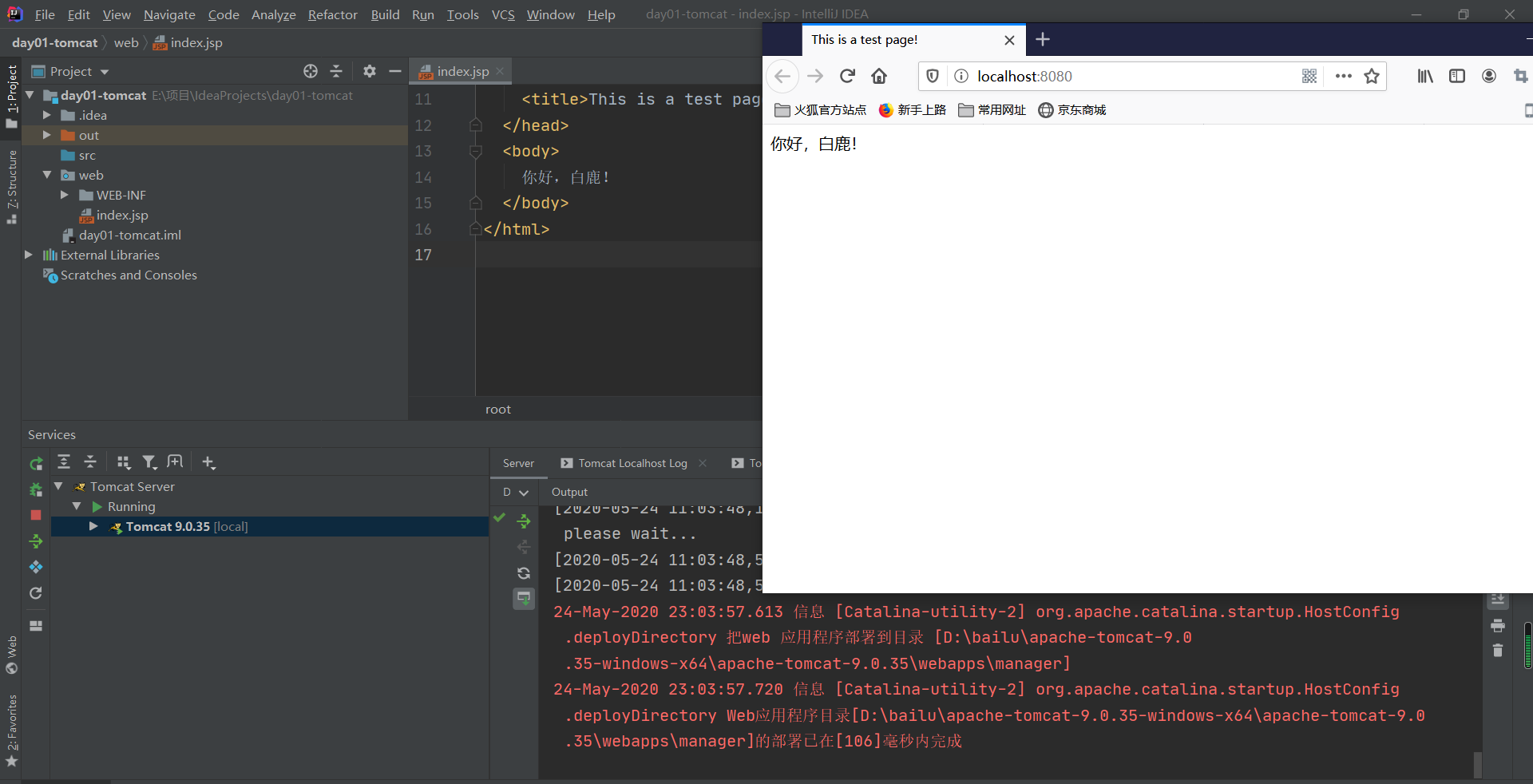Open 火狐官方站点 bookmark folder

821,110
